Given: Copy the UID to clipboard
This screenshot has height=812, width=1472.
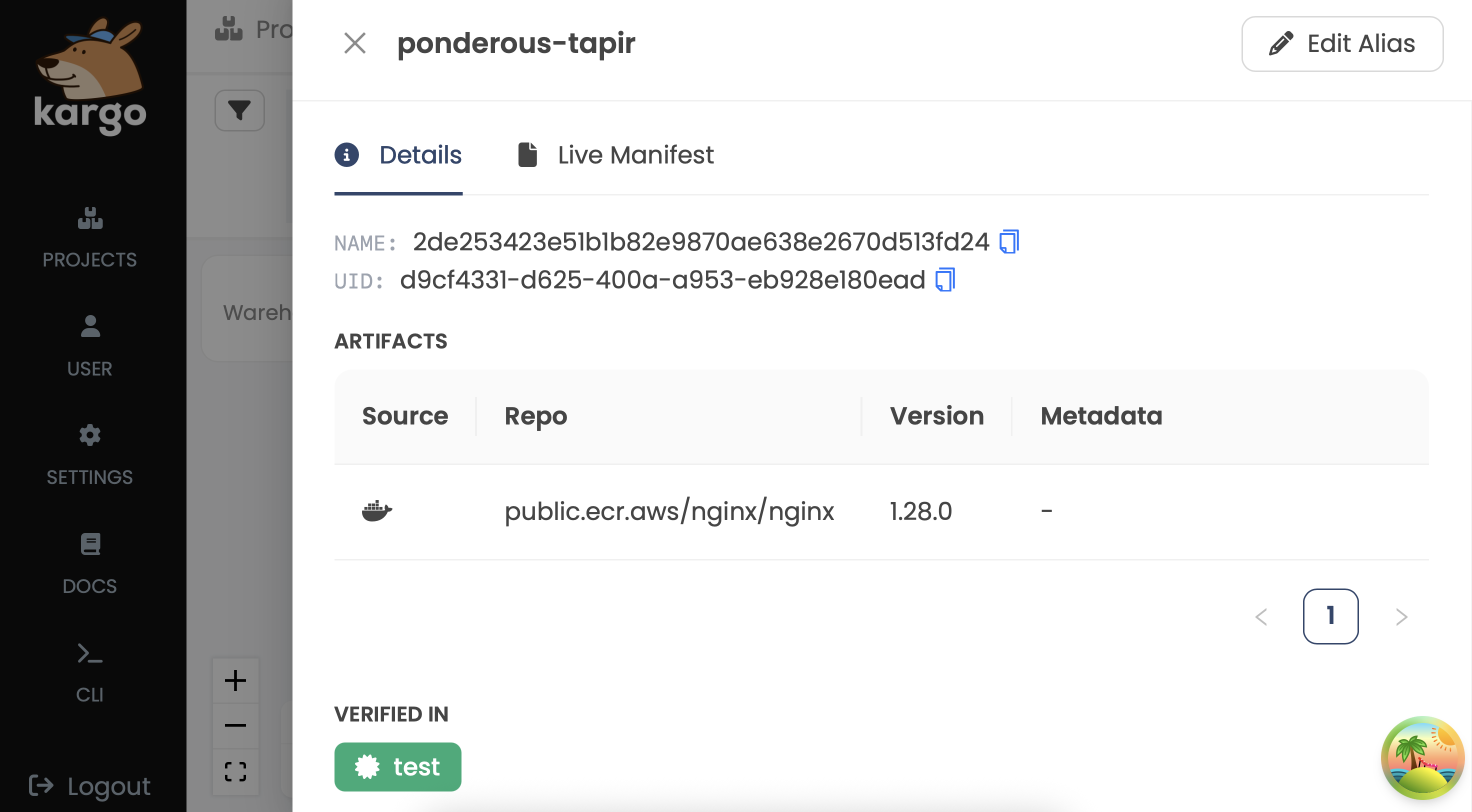Looking at the screenshot, I should point(944,280).
